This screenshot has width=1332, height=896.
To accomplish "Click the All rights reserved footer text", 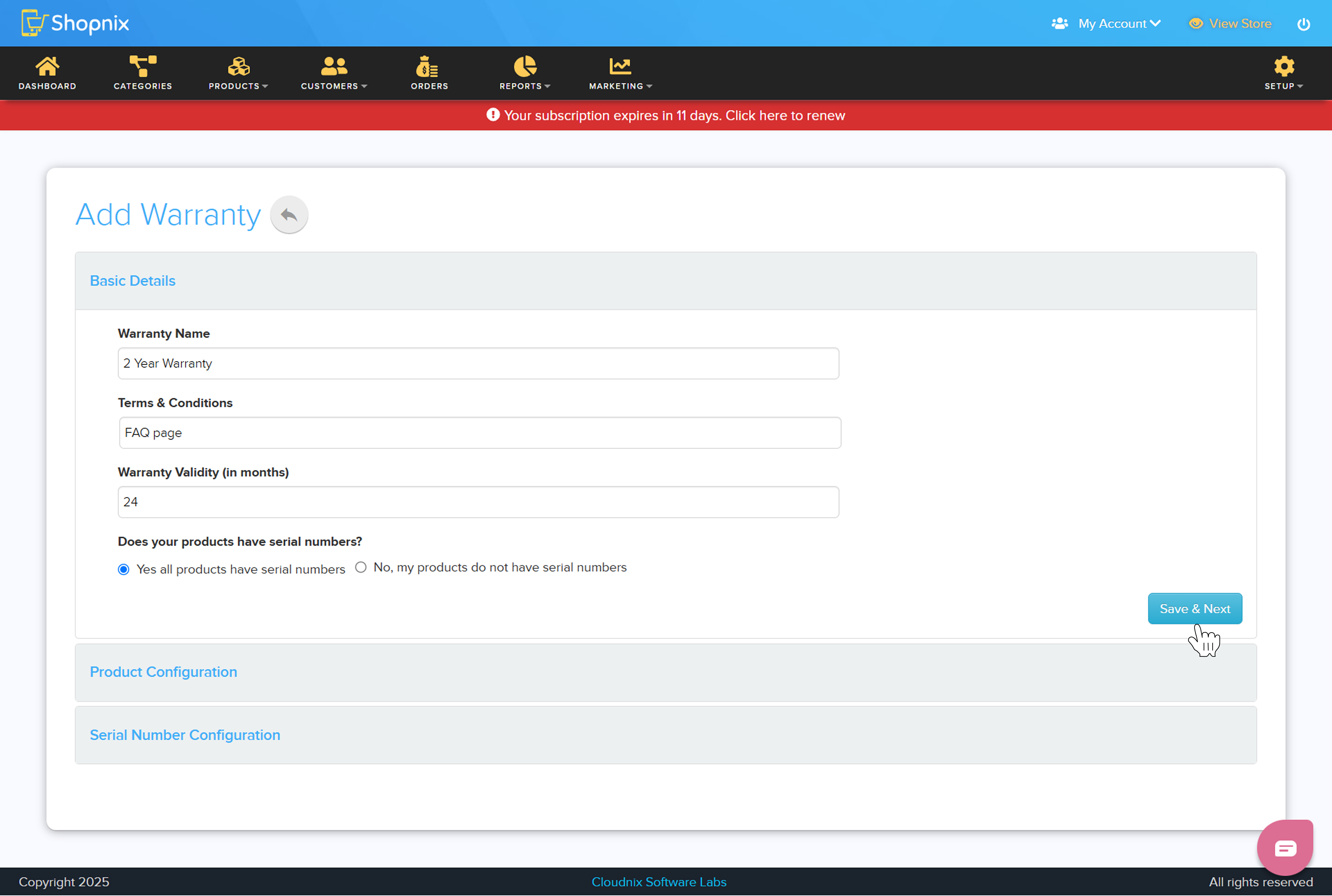I will point(1261,882).
